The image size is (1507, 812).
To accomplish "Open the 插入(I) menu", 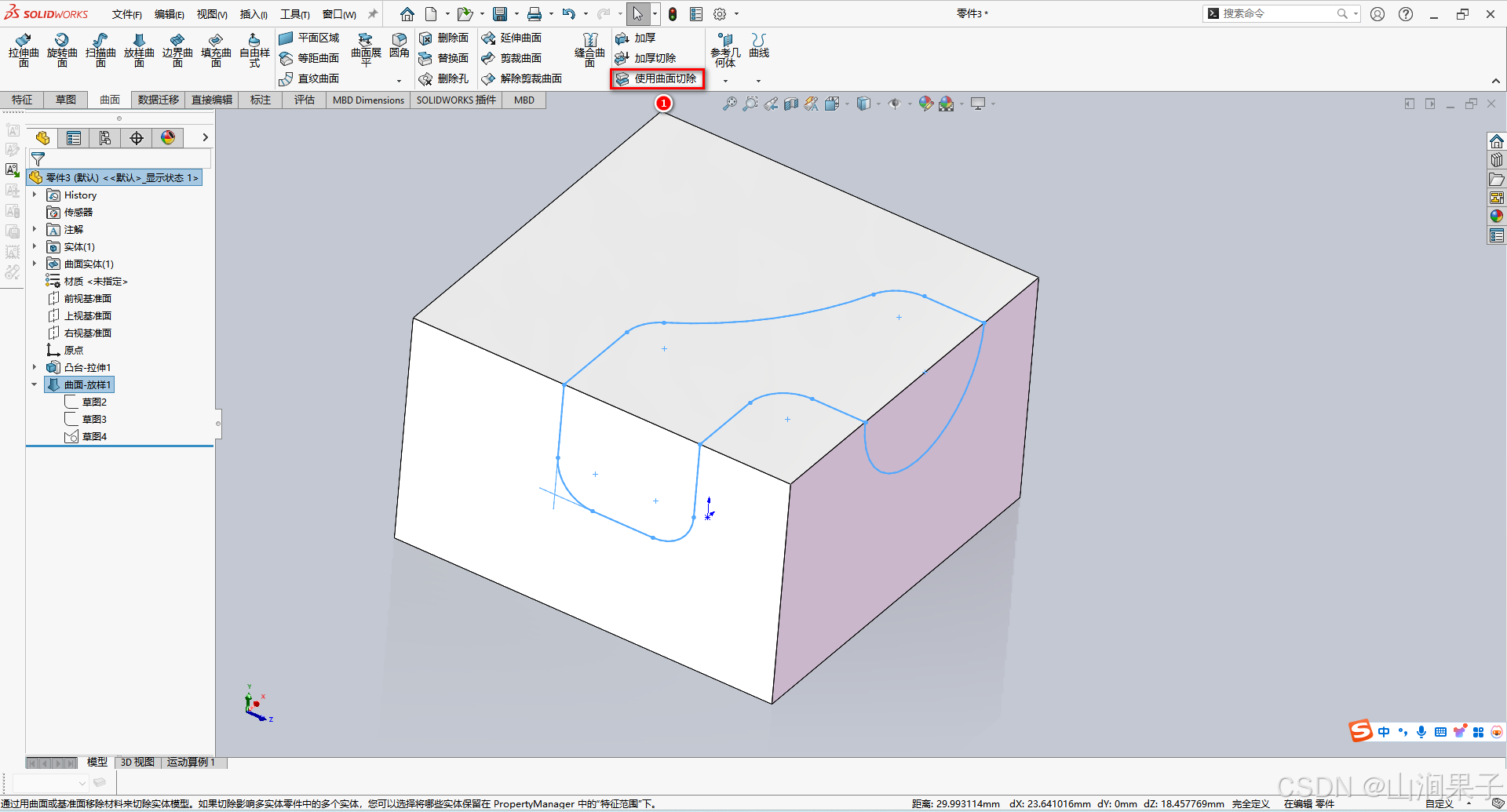I will click(x=254, y=14).
